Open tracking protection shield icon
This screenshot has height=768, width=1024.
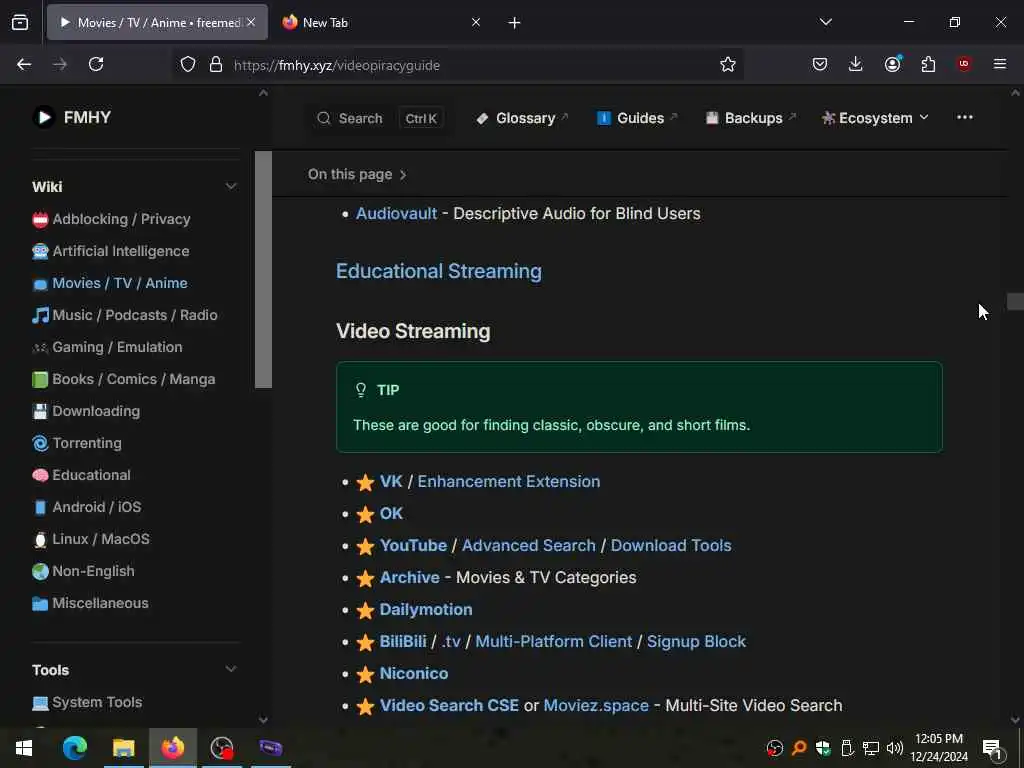(188, 65)
